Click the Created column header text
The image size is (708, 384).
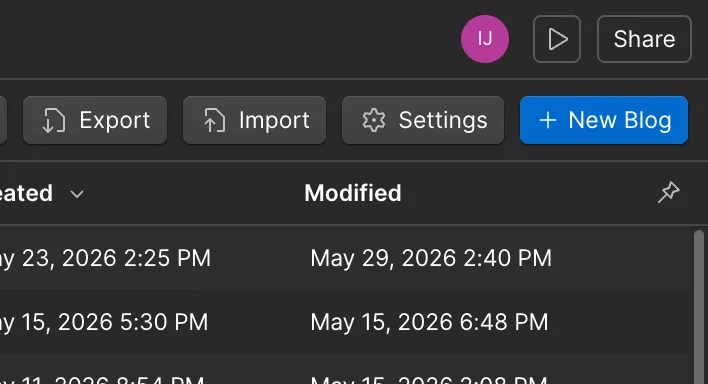point(26,193)
